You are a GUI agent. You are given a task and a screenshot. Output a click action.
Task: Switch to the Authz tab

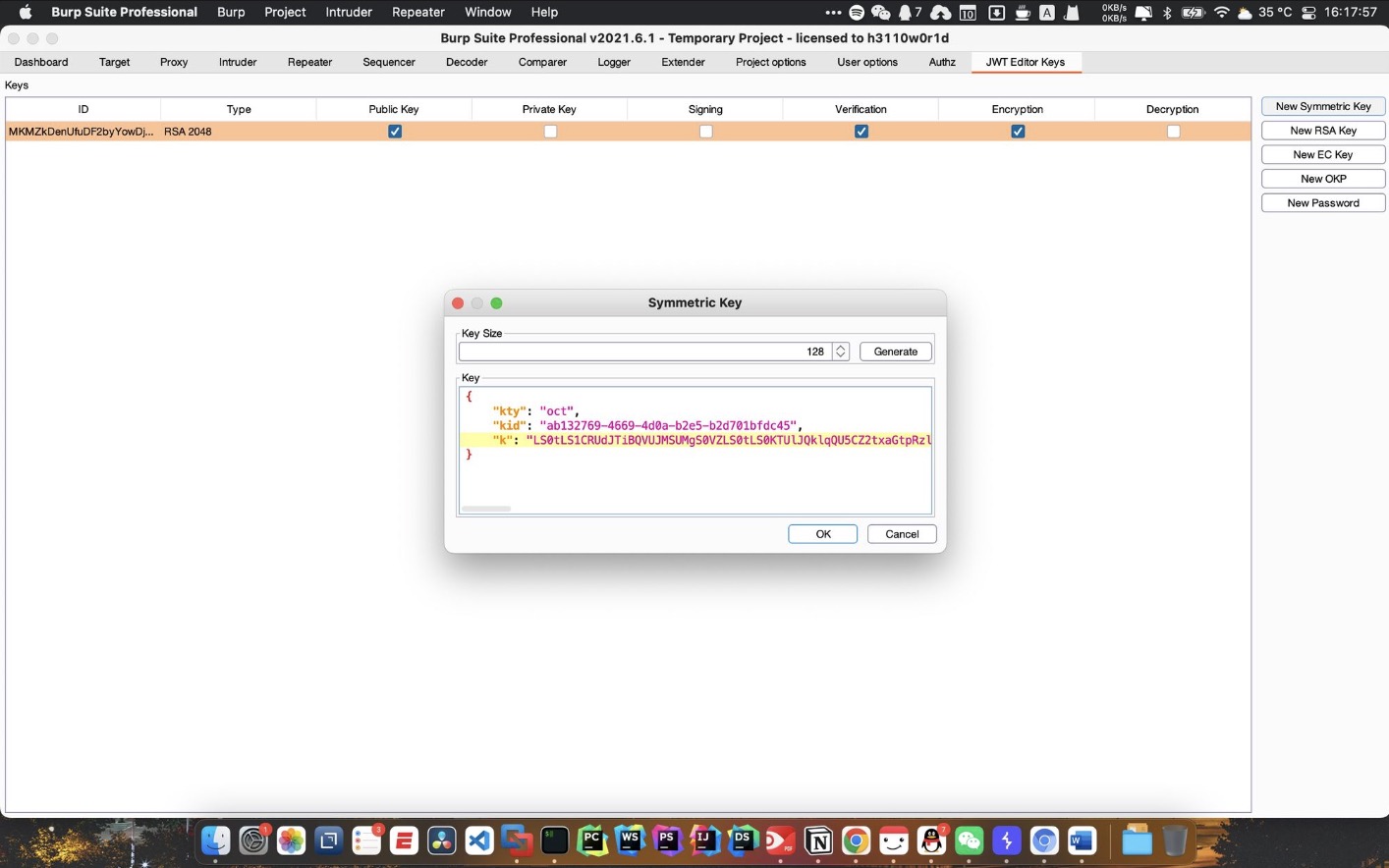pos(942,62)
